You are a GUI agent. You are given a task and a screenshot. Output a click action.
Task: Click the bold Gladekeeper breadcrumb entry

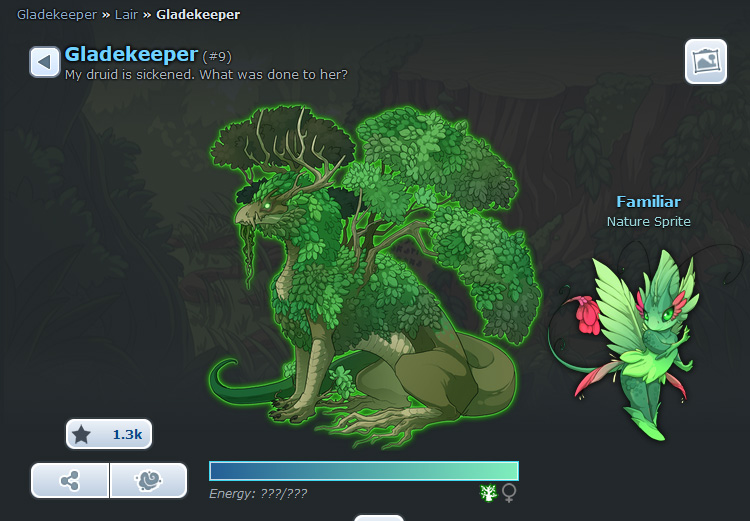point(198,15)
